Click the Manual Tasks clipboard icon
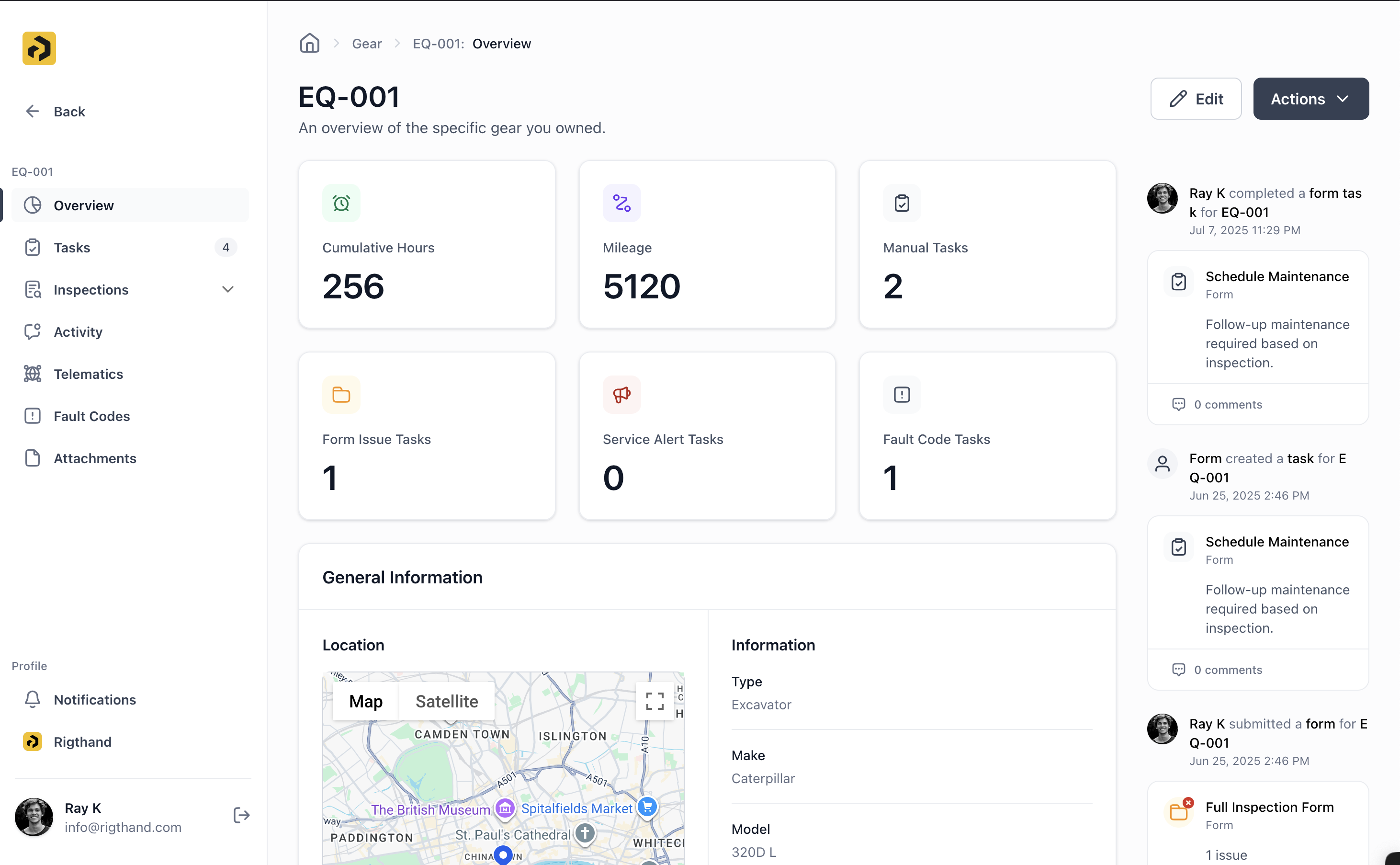This screenshot has width=1400, height=865. [x=901, y=203]
